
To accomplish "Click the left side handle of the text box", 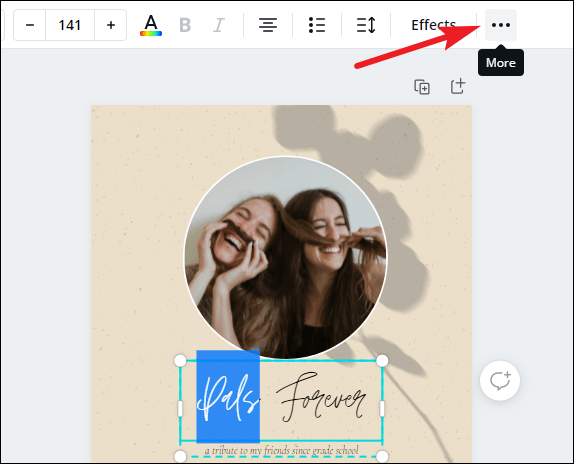I will [x=180, y=409].
